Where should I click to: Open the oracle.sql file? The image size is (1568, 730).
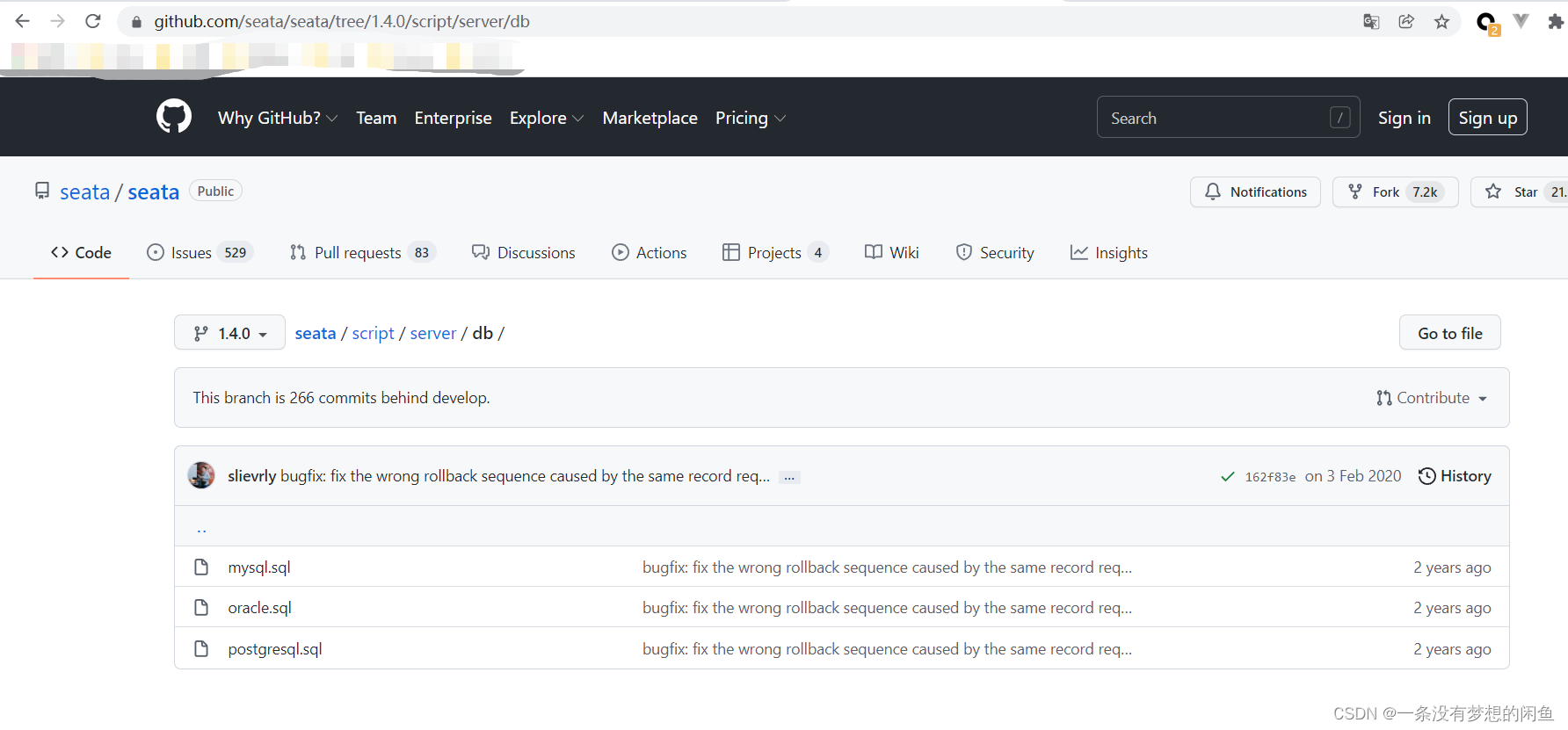pos(260,608)
